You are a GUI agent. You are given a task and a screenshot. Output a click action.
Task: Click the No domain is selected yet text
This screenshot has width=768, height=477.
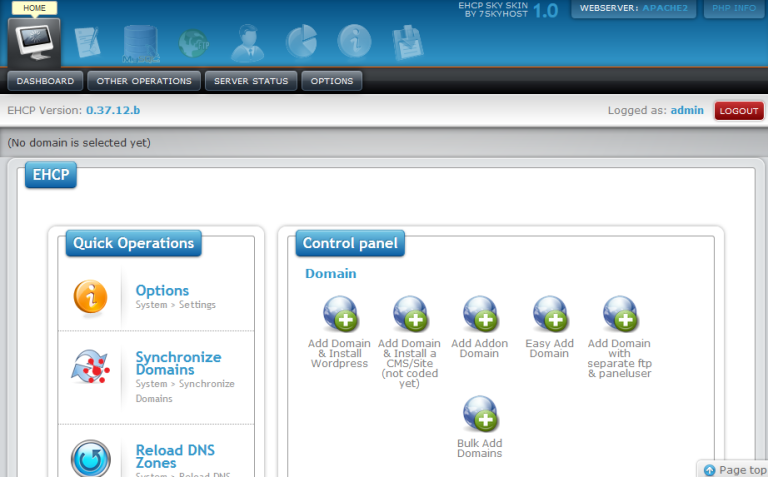[79, 143]
